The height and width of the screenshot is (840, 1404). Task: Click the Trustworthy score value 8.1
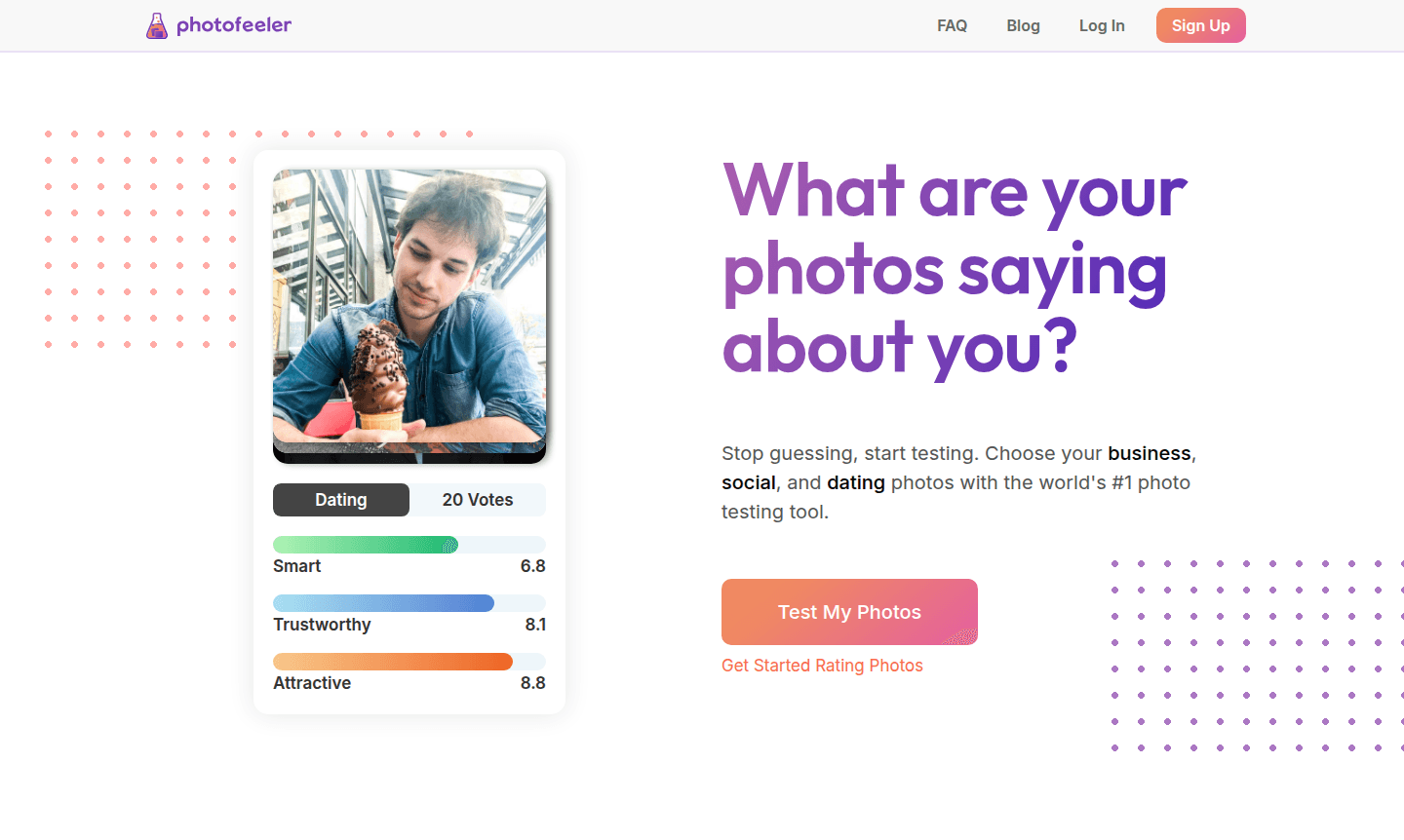[532, 624]
